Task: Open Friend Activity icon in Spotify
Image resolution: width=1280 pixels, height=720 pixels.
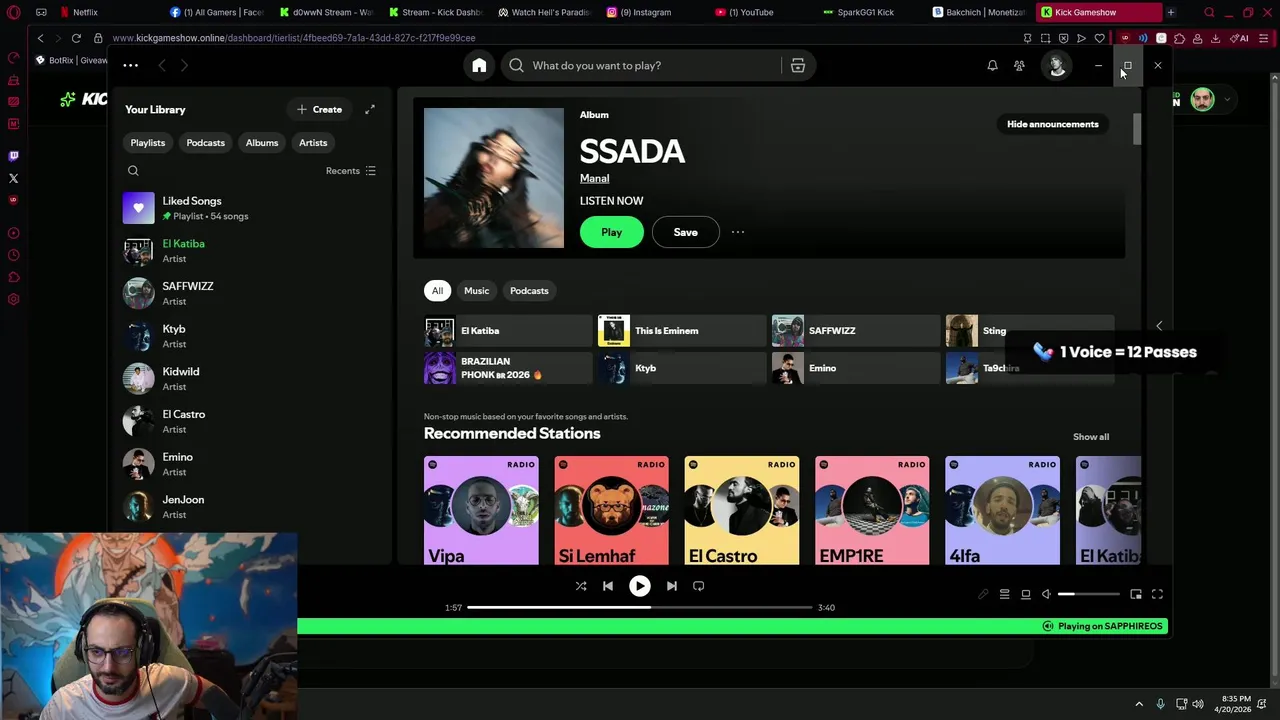Action: coord(1019,65)
